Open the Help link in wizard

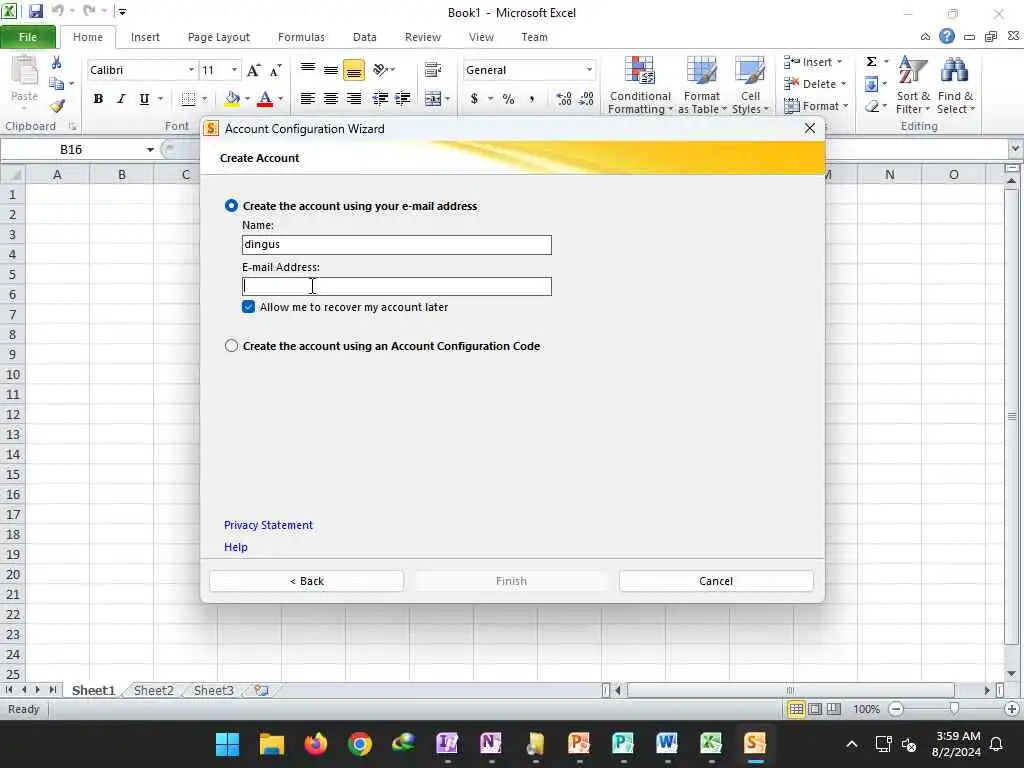coord(236,547)
